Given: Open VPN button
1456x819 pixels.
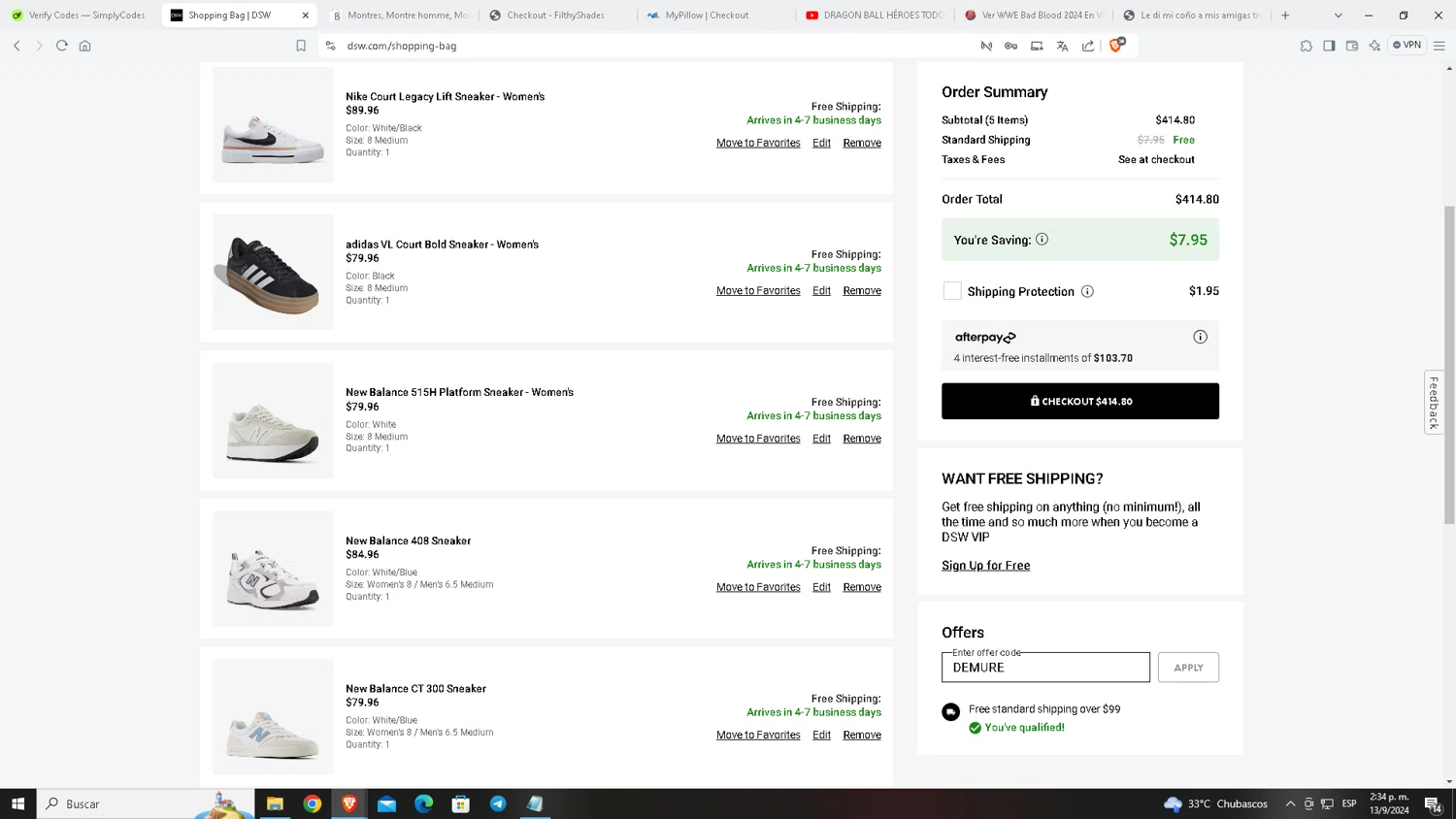Looking at the screenshot, I should tap(1407, 45).
